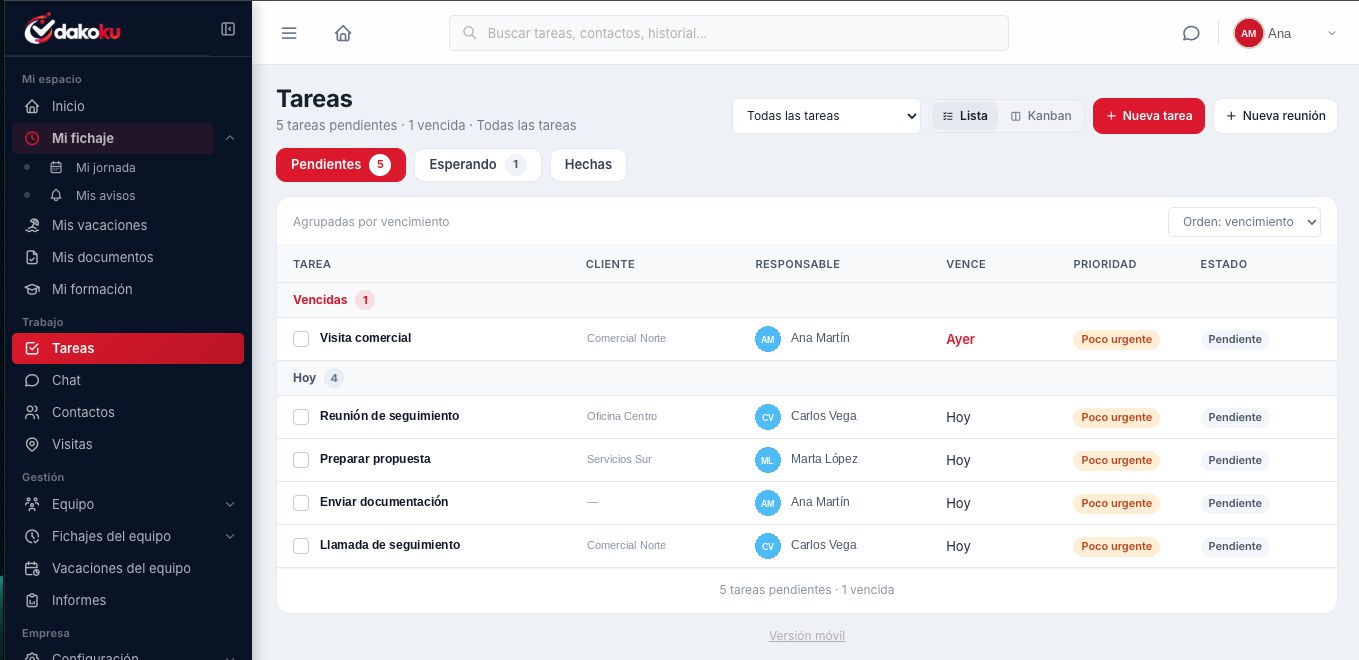Follow the Versión móvil link

pyautogui.click(x=807, y=636)
